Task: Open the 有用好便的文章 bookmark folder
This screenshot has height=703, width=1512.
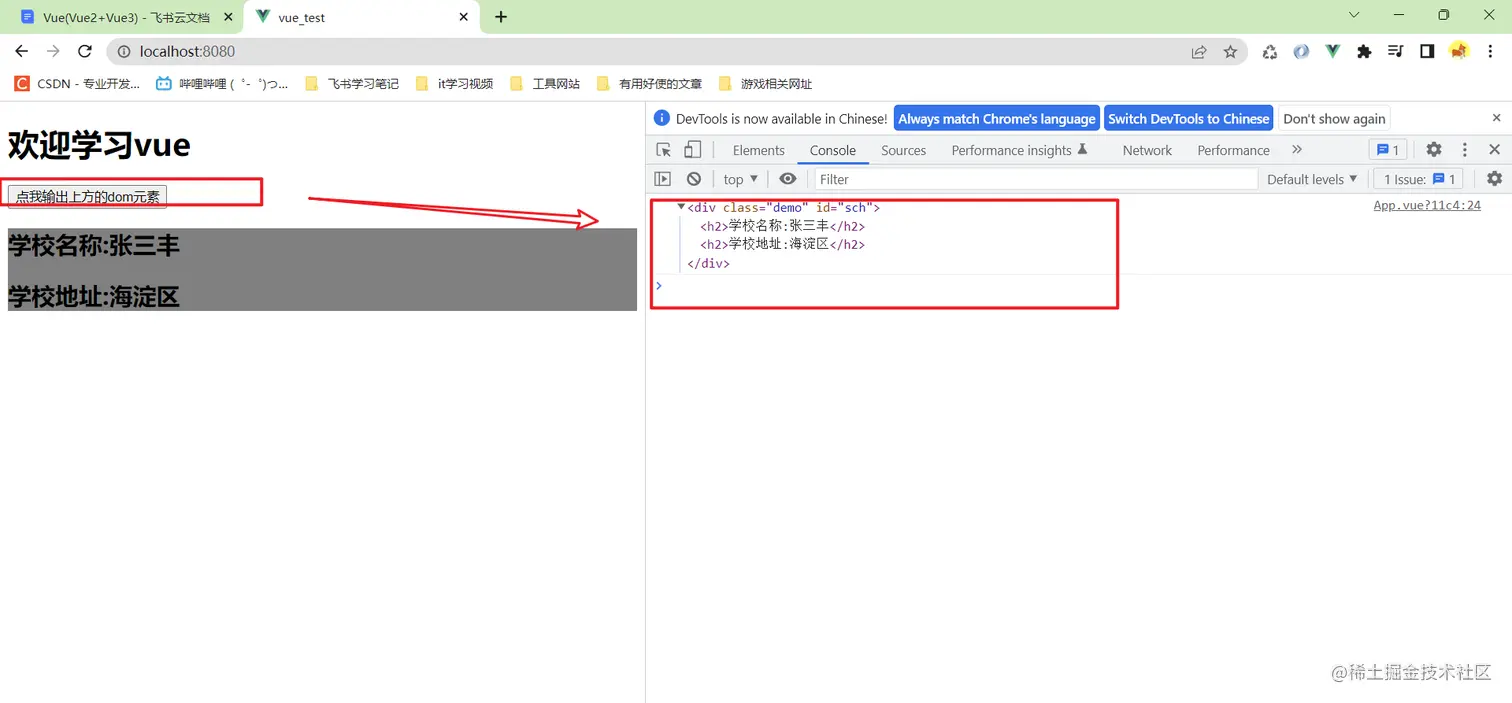Action: [649, 83]
